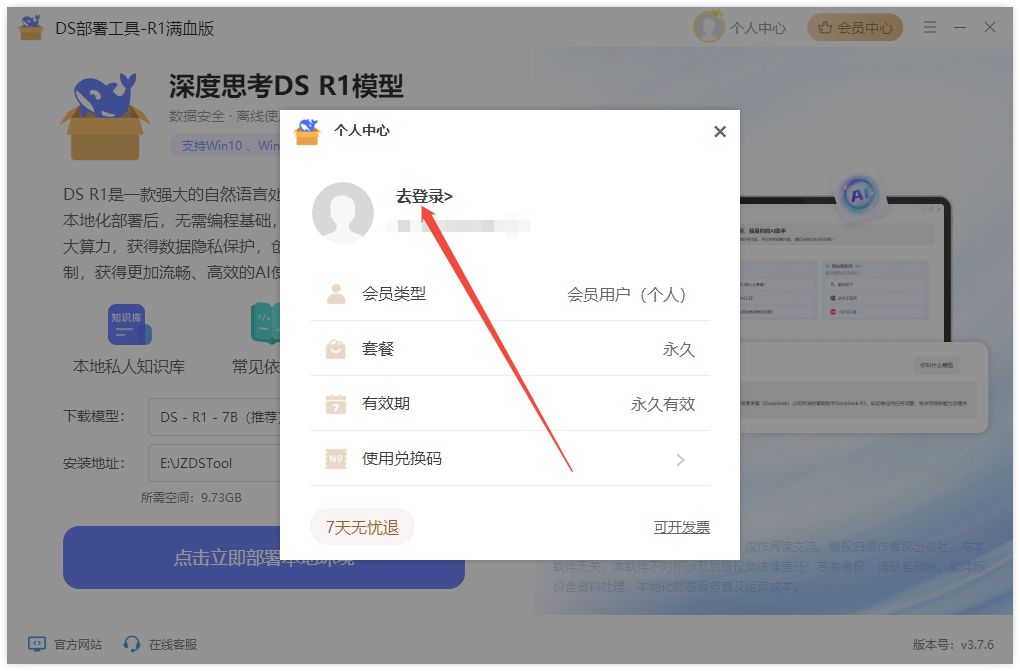
Task: Click the 去登录> login link
Action: tap(424, 196)
